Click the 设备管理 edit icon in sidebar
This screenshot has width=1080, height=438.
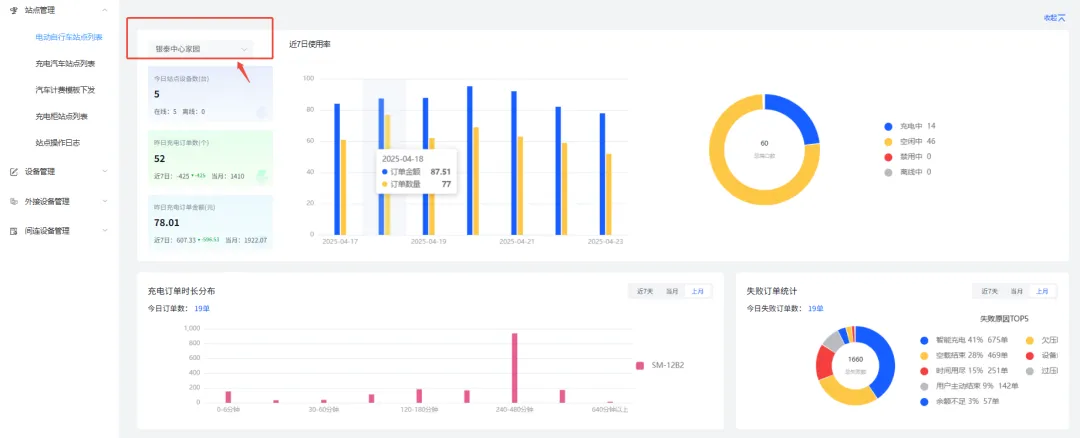[13, 171]
